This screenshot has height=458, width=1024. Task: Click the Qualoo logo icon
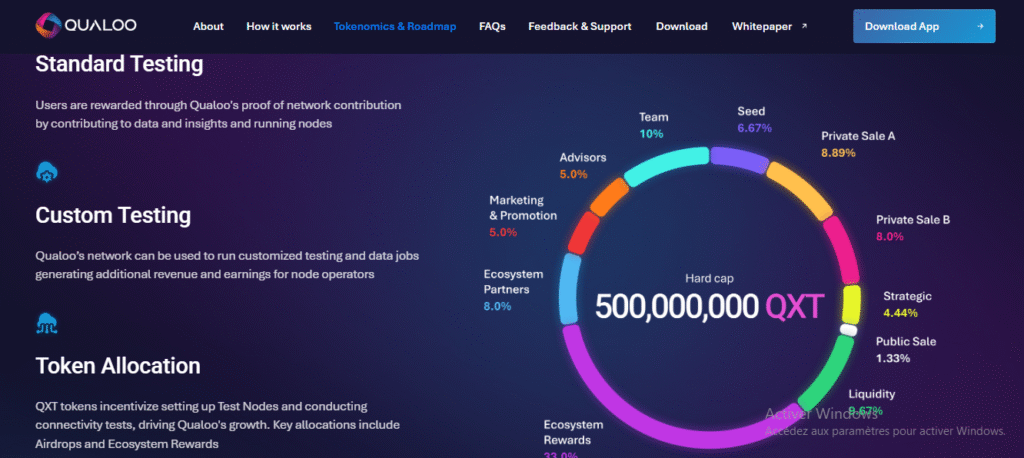(x=45, y=25)
